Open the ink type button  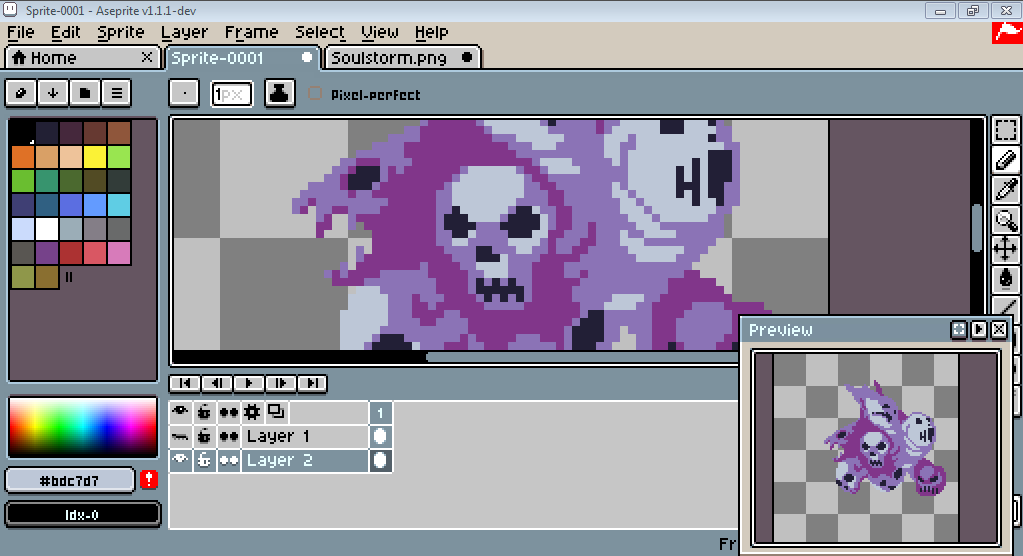pos(279,93)
